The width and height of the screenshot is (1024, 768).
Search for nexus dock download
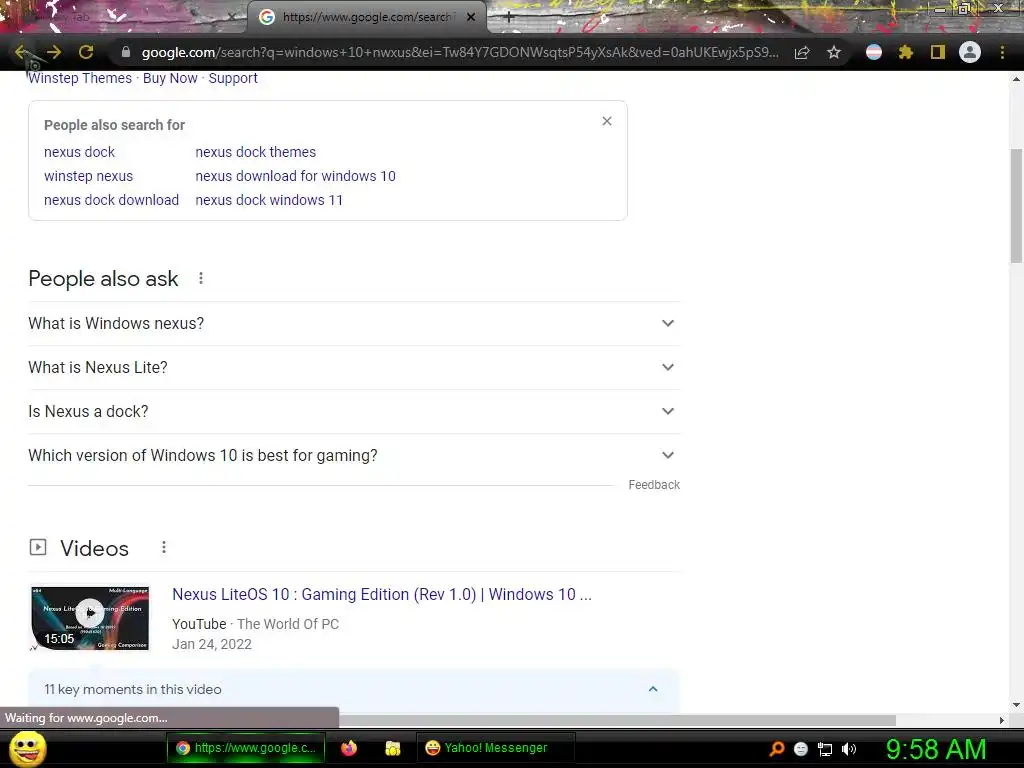(111, 200)
